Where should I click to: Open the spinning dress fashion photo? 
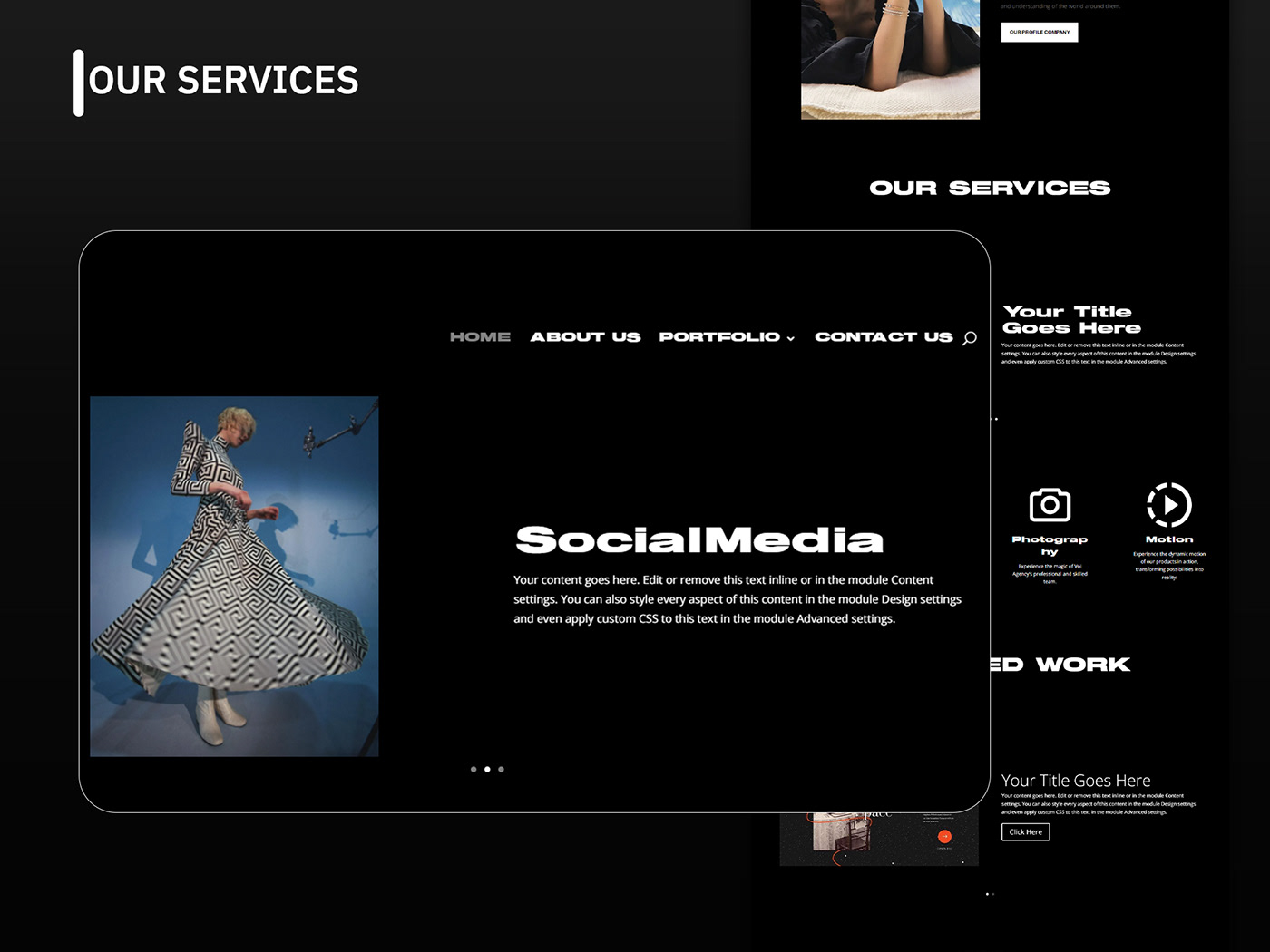click(x=234, y=576)
